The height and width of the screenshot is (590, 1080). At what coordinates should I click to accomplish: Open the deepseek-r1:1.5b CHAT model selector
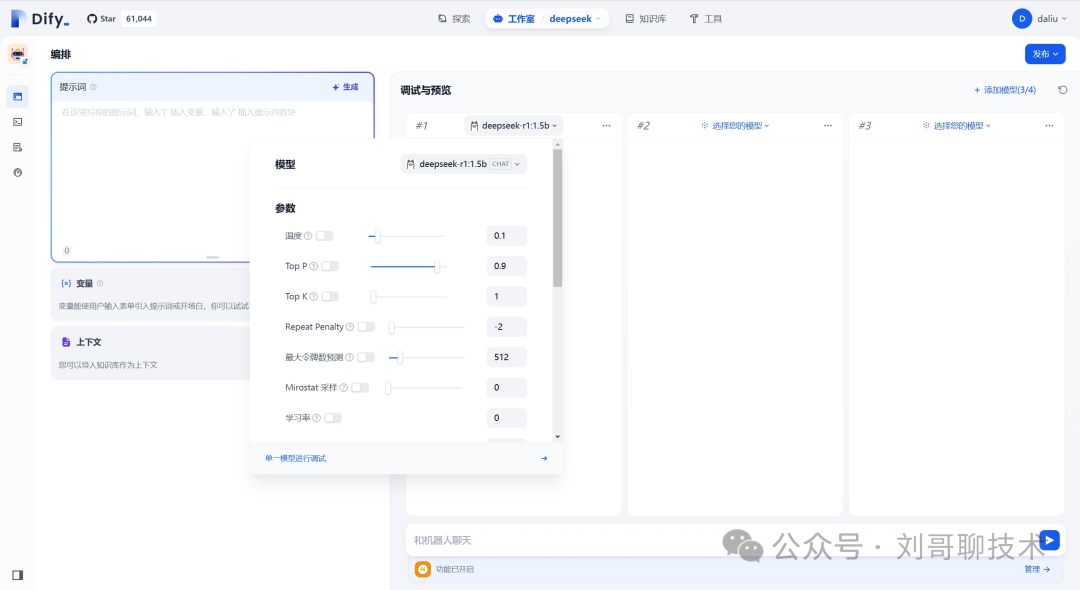(464, 164)
